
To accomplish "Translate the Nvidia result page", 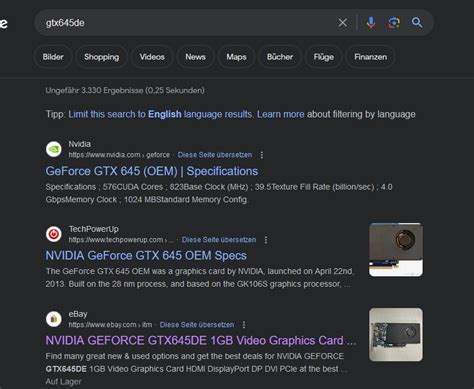I will coord(215,155).
